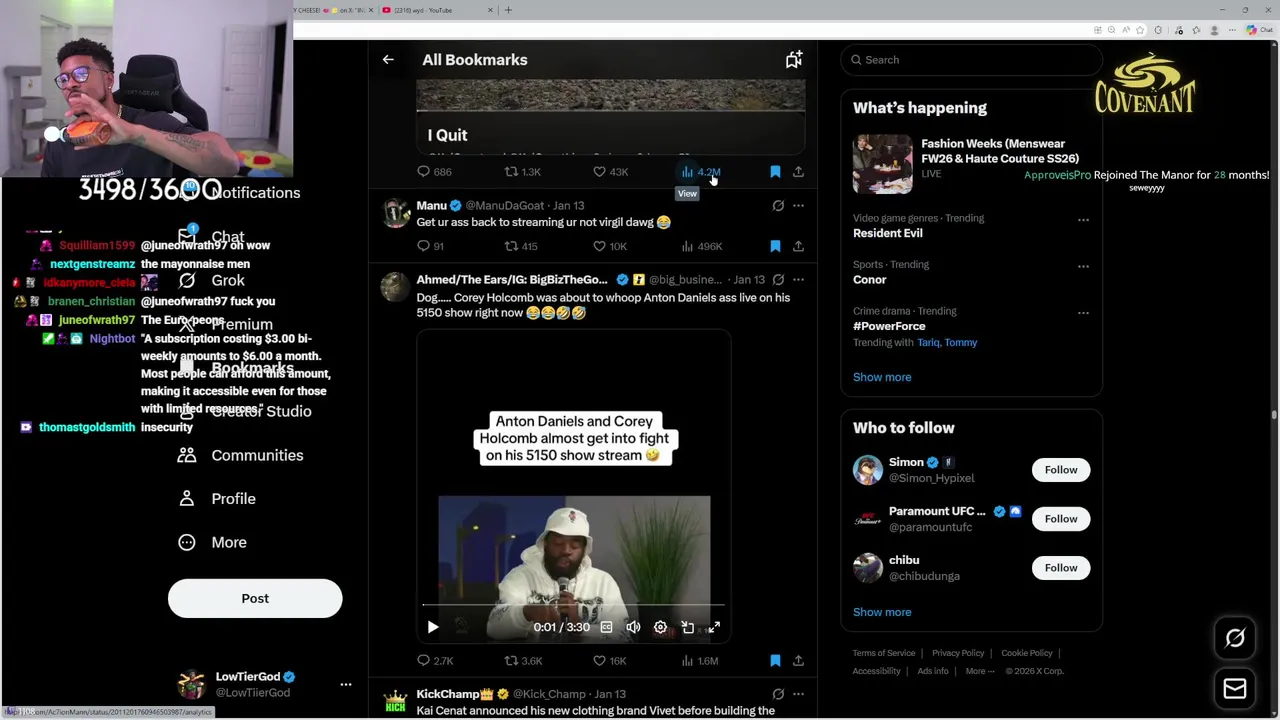Unbookmark Manu's post
The width and height of the screenshot is (1280, 720).
pos(775,246)
